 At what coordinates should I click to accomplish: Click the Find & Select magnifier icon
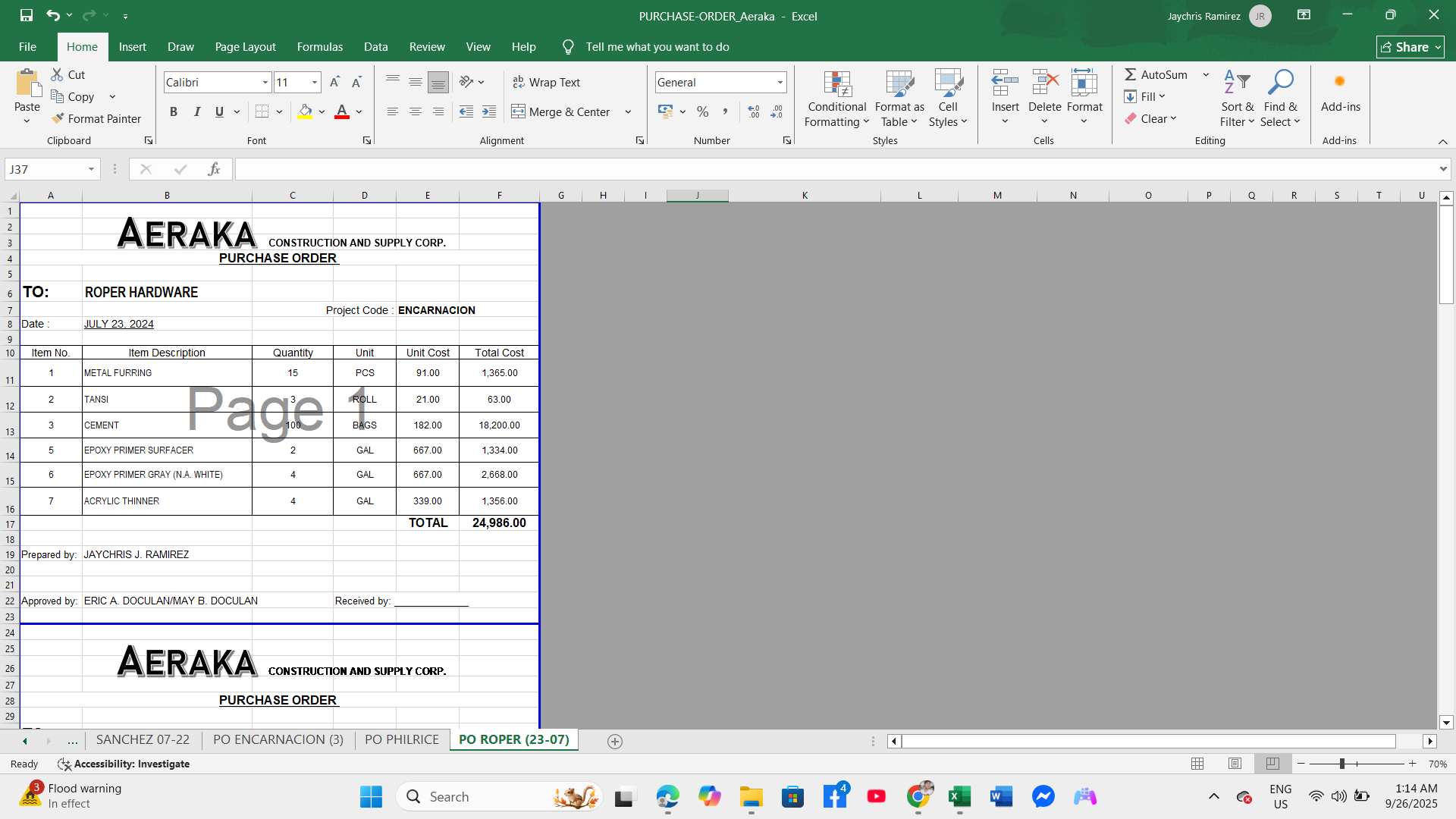click(1280, 82)
